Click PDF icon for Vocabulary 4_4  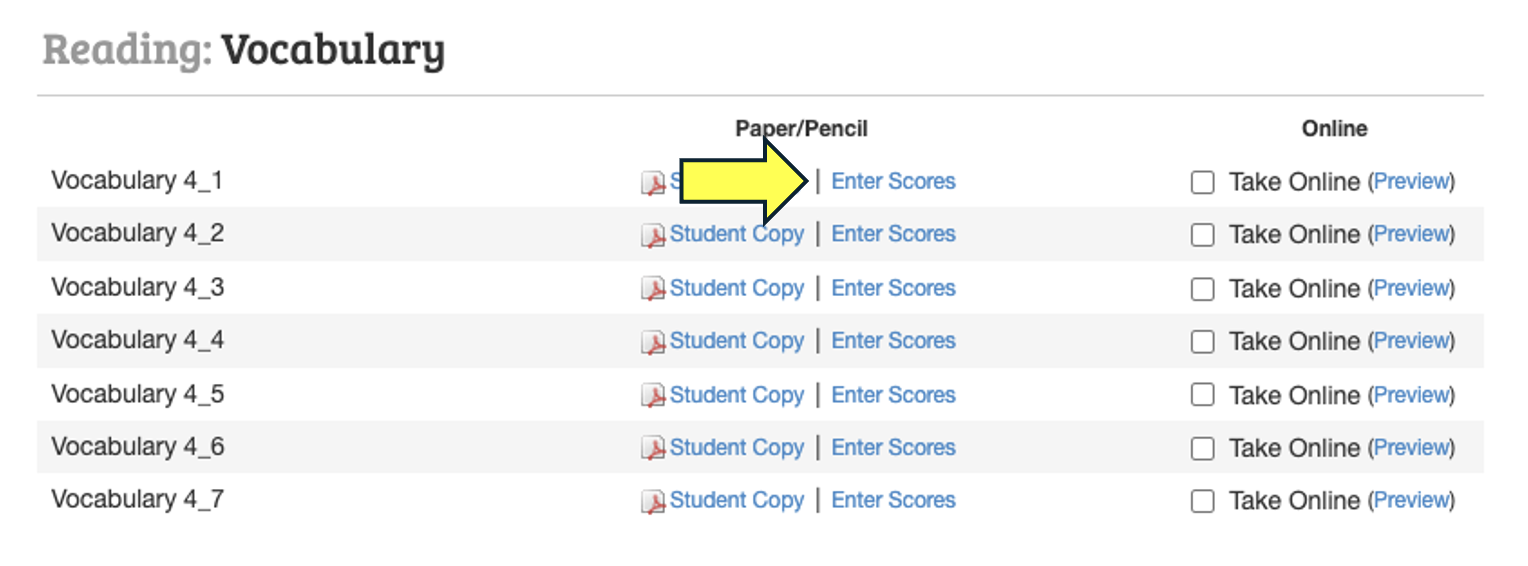point(653,342)
